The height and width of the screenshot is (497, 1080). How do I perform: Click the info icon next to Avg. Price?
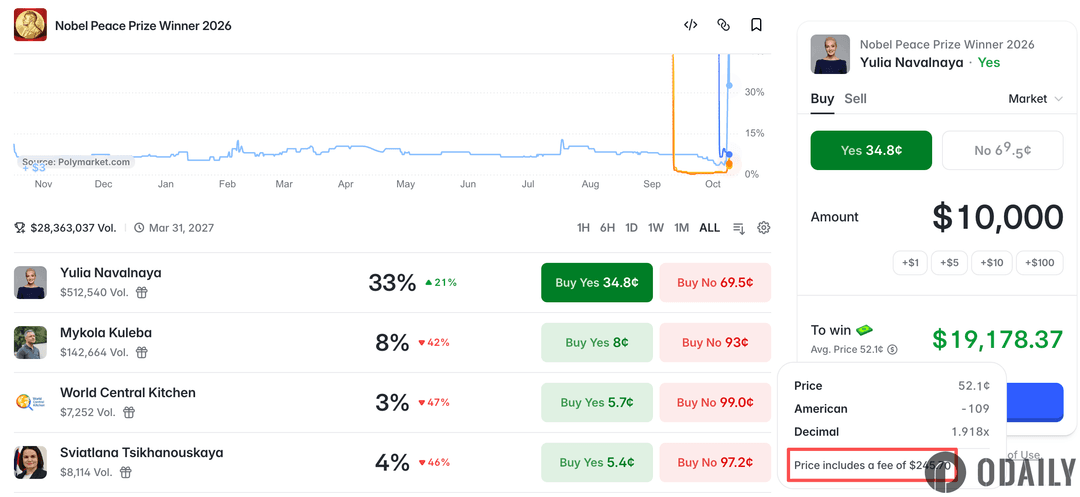click(893, 349)
